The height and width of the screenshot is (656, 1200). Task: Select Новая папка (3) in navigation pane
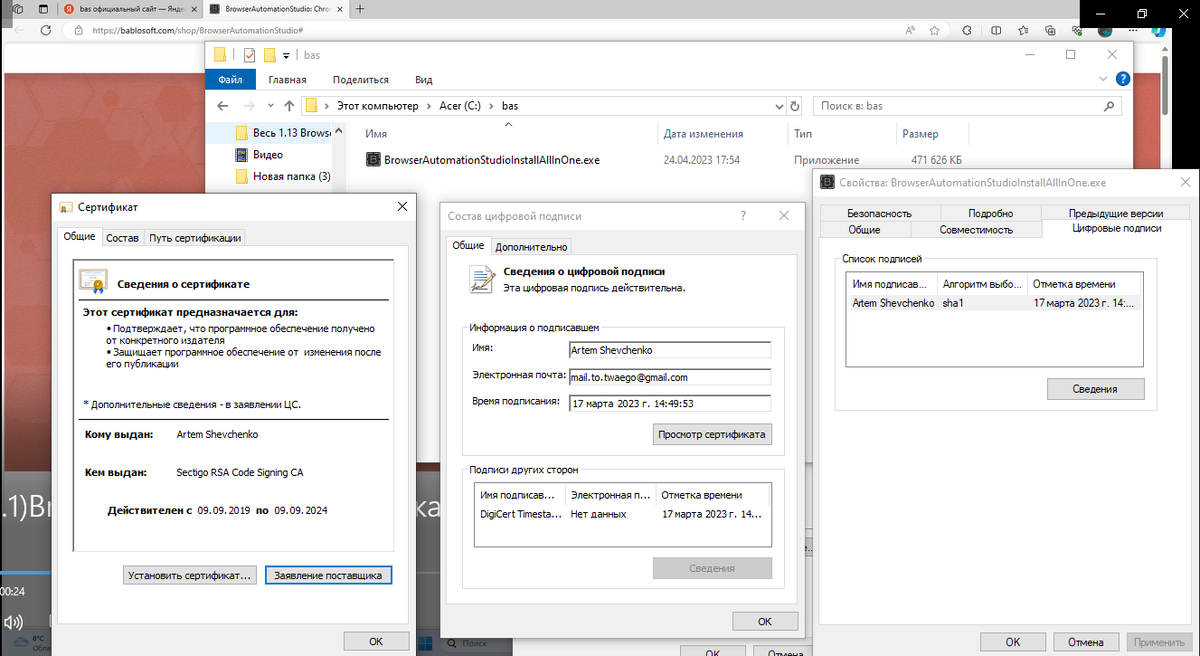(290, 177)
